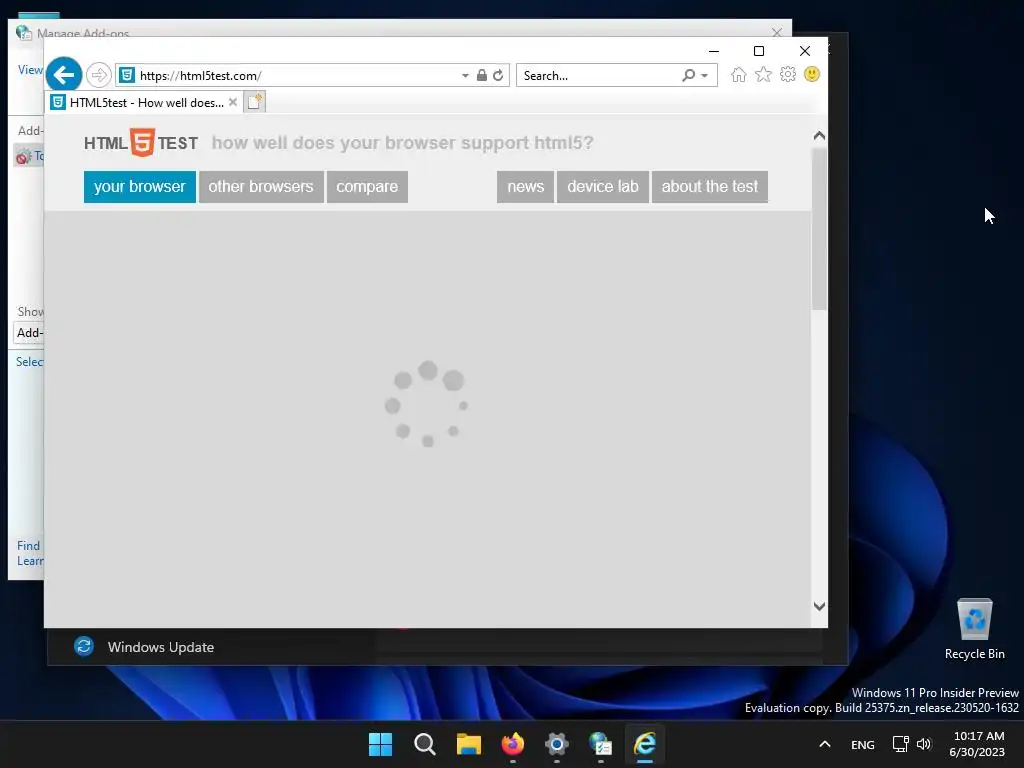Open File Explorer from the taskbar
The width and height of the screenshot is (1024, 768).
click(x=469, y=744)
